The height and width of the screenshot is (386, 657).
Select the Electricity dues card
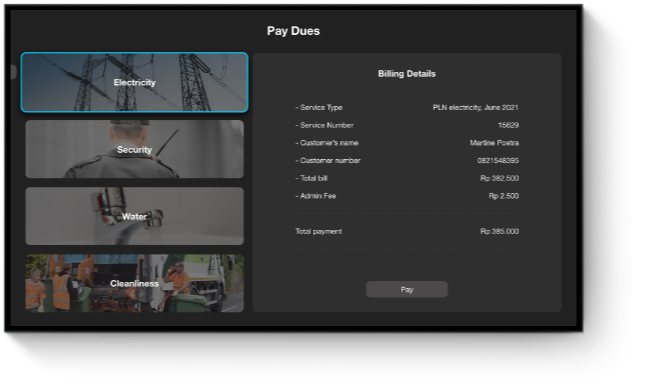[135, 82]
